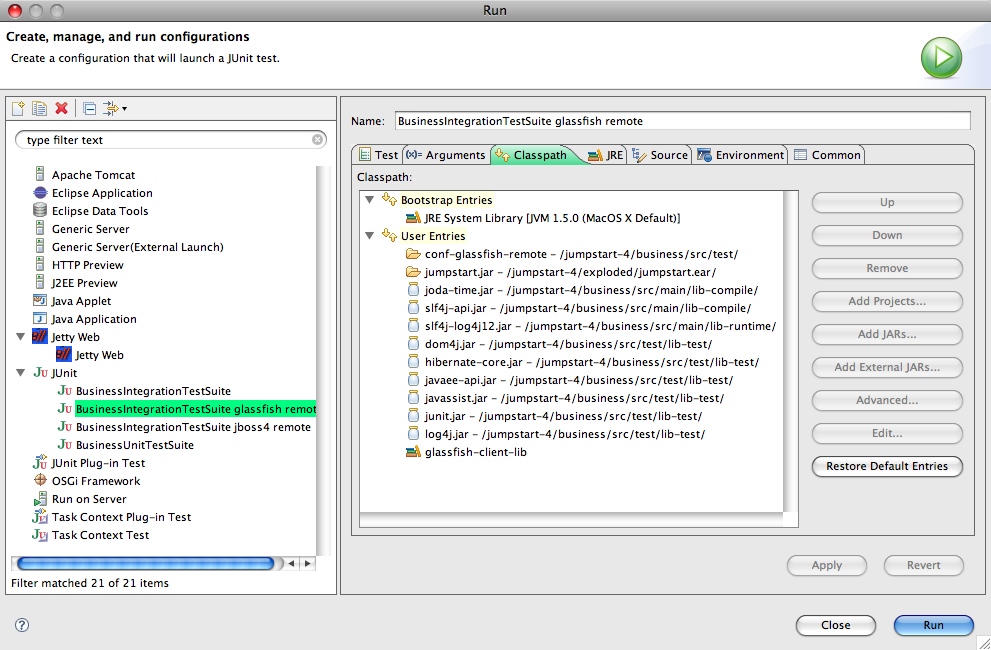The image size is (991, 650).
Task: Select the OSGi Framework icon
Action: click(x=40, y=481)
